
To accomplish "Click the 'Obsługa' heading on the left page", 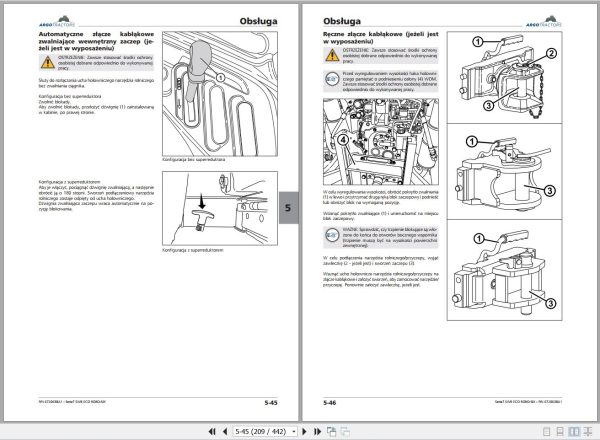I will click(x=258, y=21).
